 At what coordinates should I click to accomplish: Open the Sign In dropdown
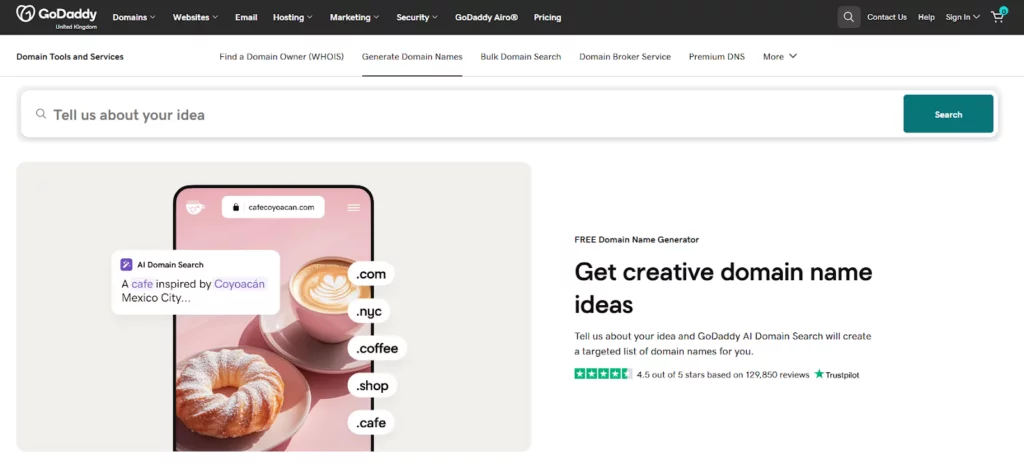point(962,17)
